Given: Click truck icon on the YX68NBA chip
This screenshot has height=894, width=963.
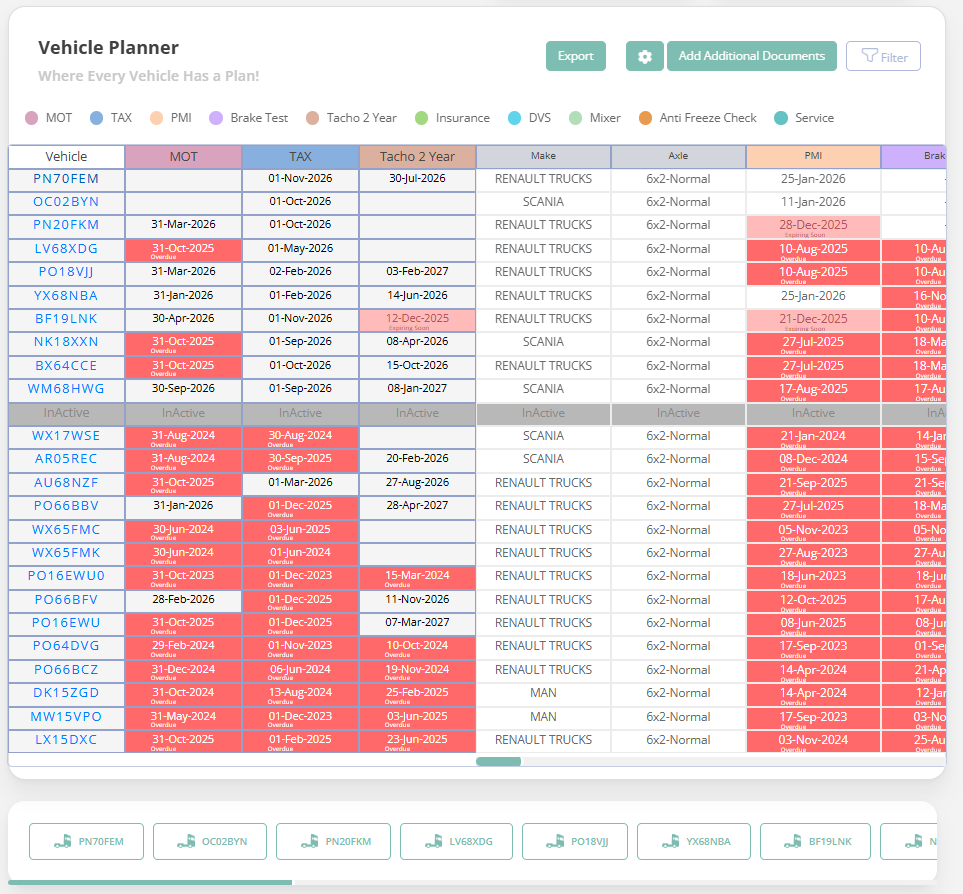Looking at the screenshot, I should (669, 842).
